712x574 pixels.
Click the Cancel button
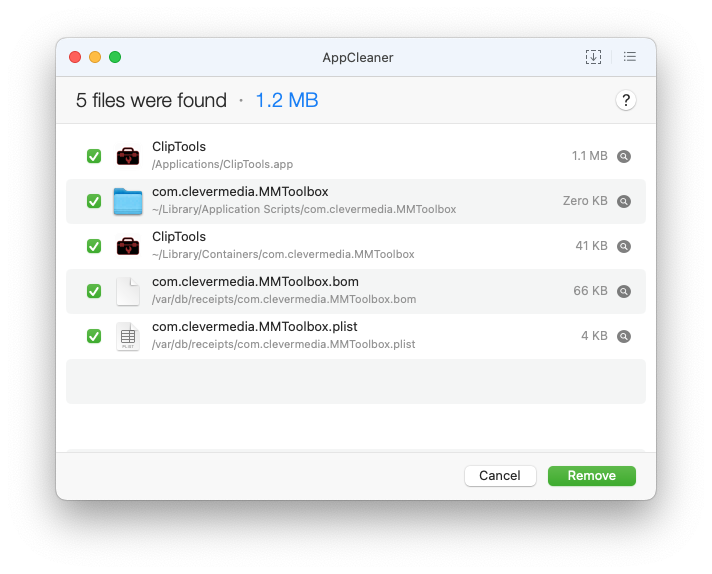[500, 476]
